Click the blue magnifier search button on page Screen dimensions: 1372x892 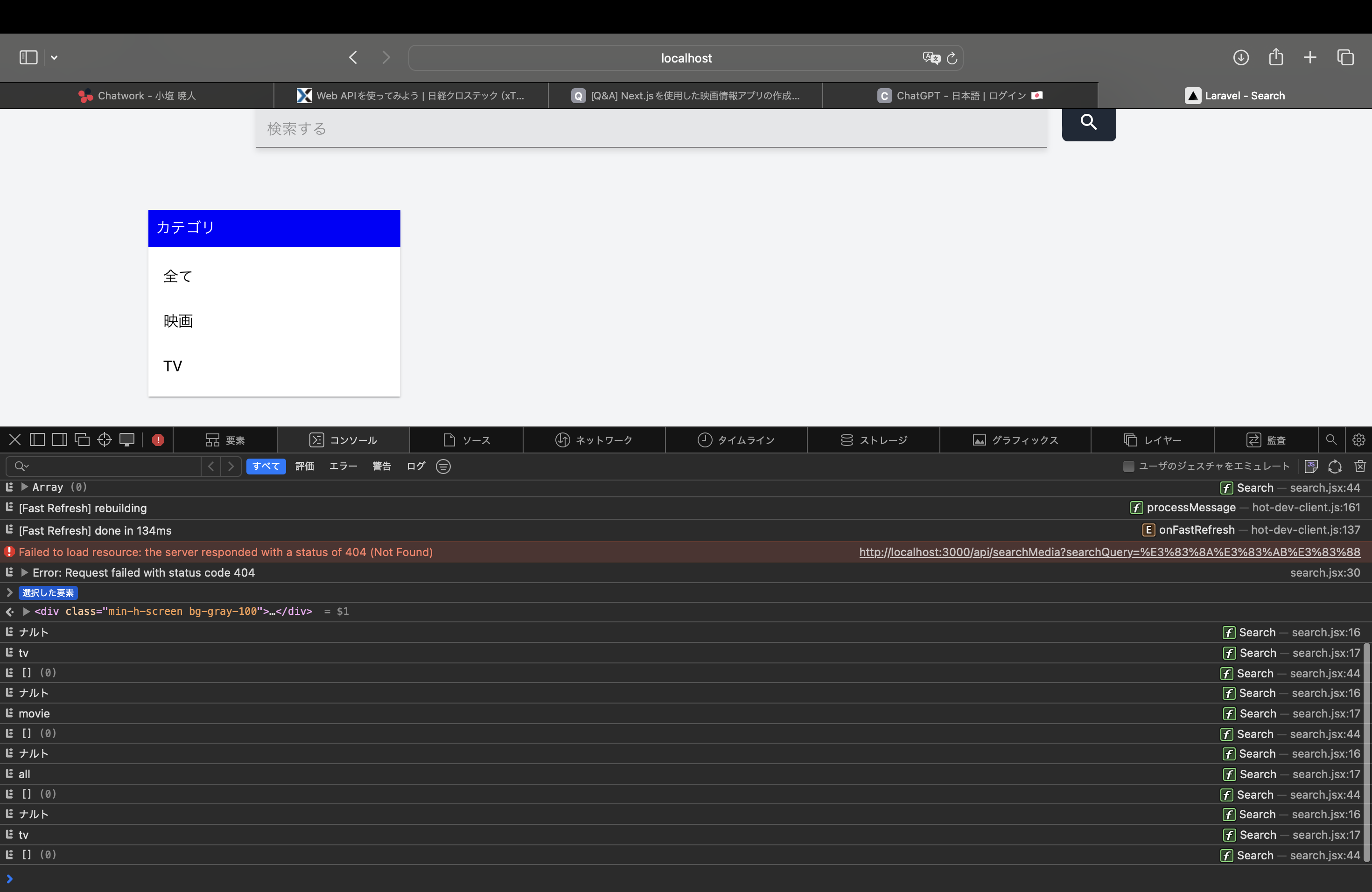1088,122
